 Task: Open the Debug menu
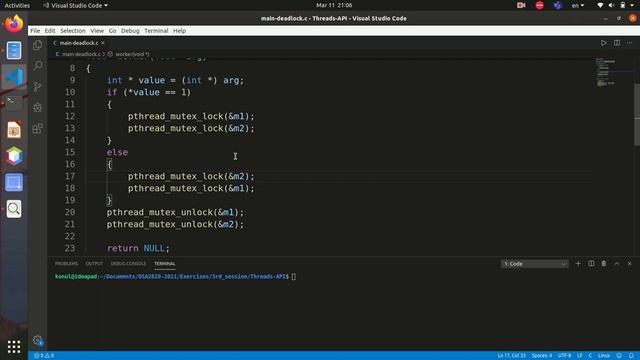point(130,31)
